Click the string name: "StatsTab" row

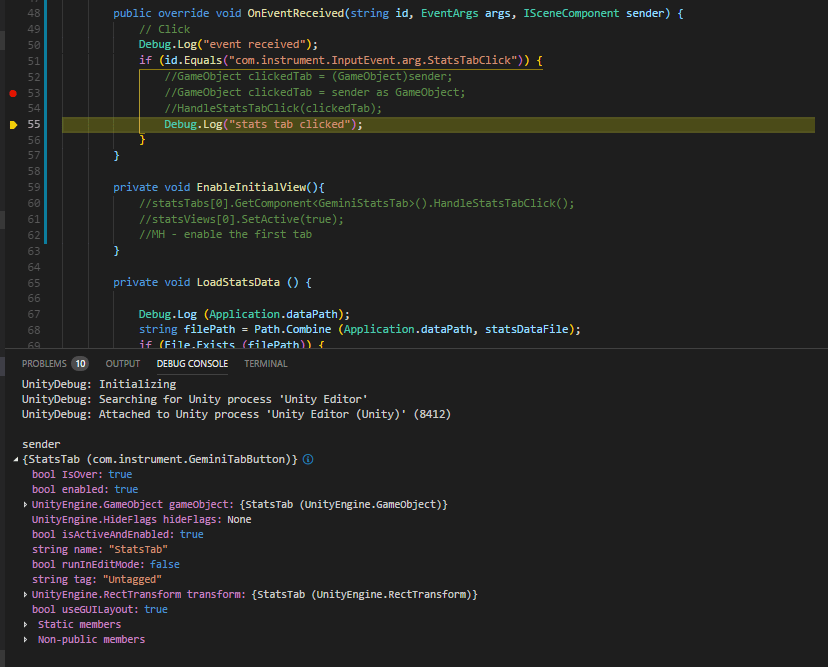coord(100,549)
